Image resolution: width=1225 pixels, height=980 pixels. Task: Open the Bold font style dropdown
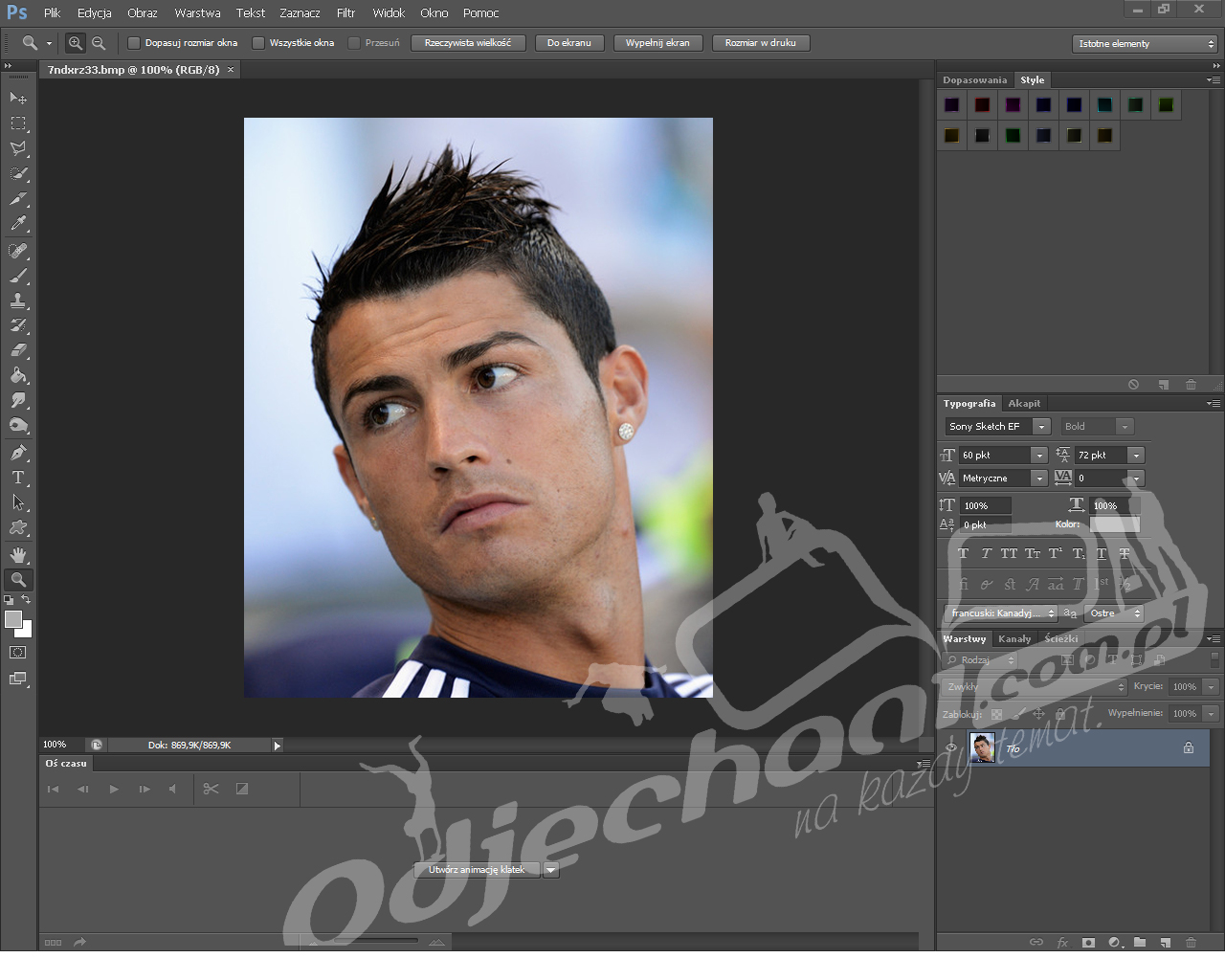coord(1125,427)
